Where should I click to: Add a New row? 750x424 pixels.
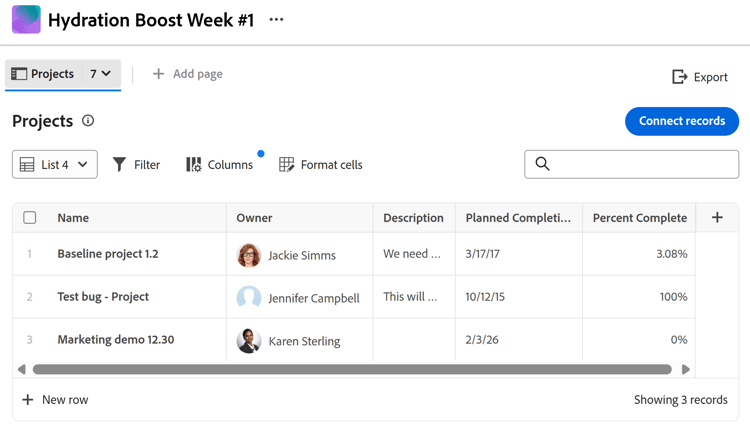pos(56,400)
